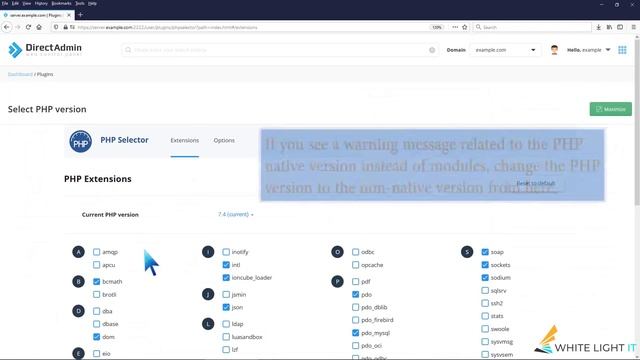Uncheck the soap extension
Image resolution: width=640 pixels, height=360 pixels.
[485, 252]
